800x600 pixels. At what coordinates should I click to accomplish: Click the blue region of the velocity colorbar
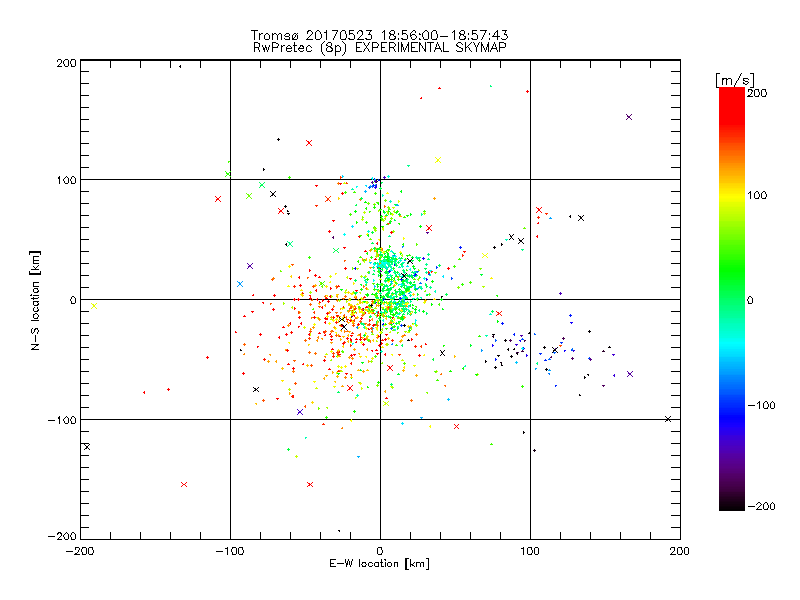(x=732, y=416)
